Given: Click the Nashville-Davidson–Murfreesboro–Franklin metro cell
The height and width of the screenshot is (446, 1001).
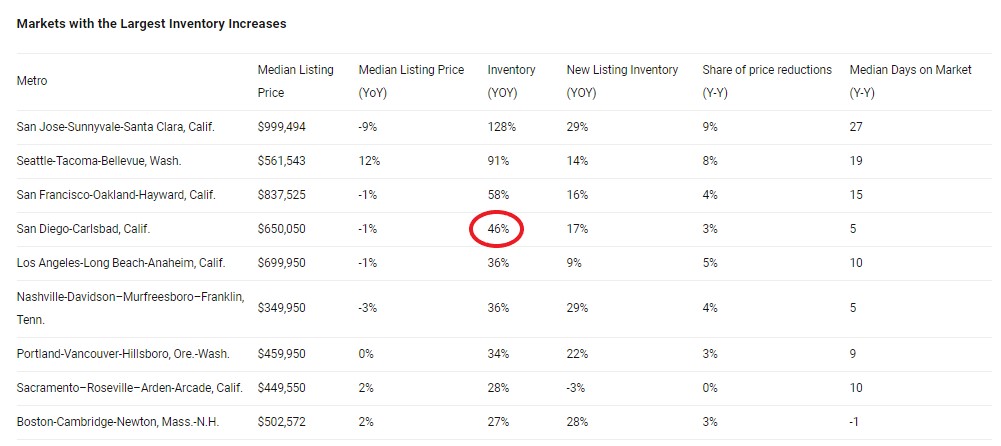Looking at the screenshot, I should pyautogui.click(x=130, y=308).
